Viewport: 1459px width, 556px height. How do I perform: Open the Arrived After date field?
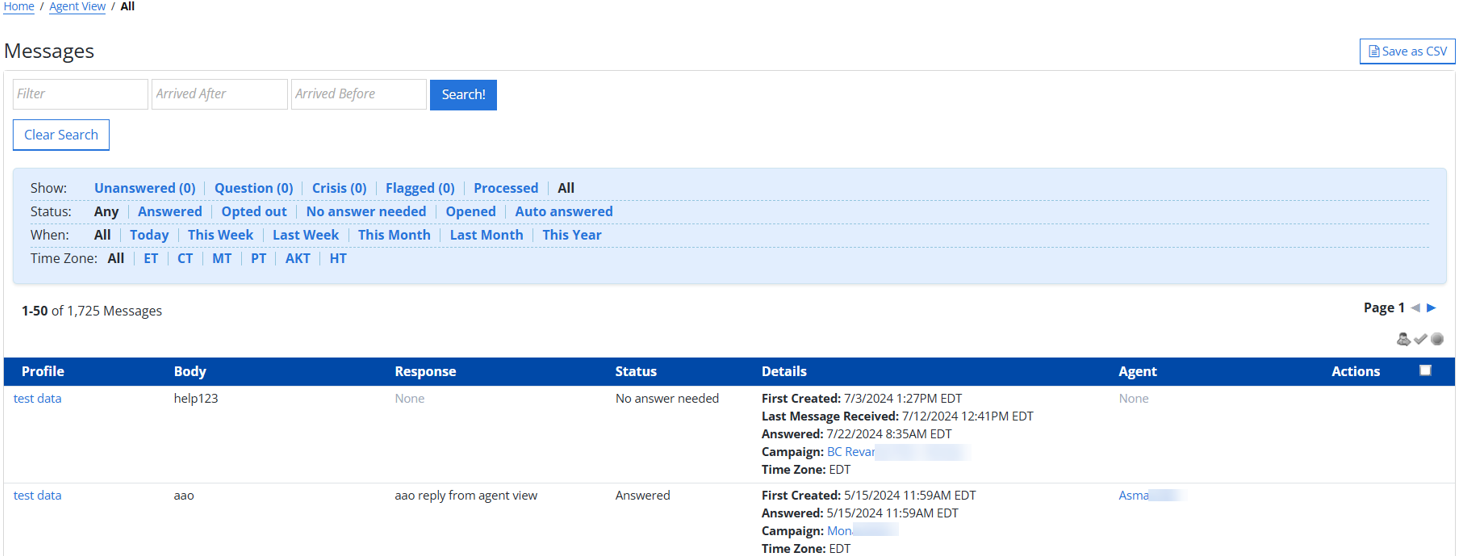[x=219, y=94]
